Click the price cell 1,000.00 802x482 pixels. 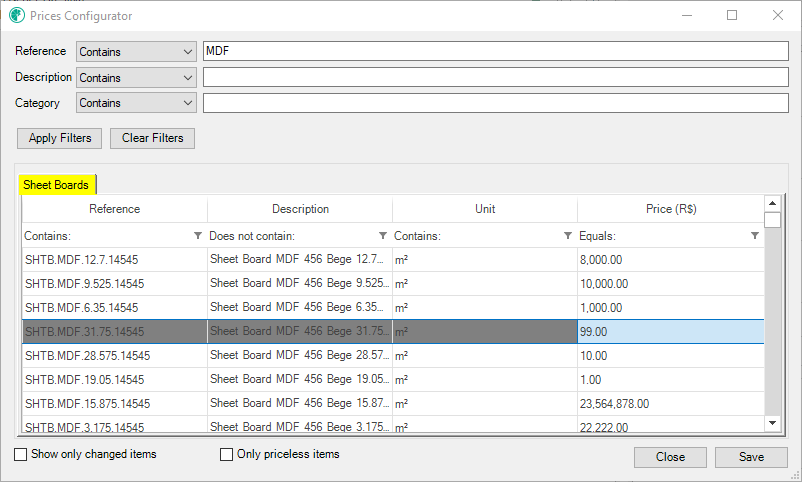(x=671, y=308)
